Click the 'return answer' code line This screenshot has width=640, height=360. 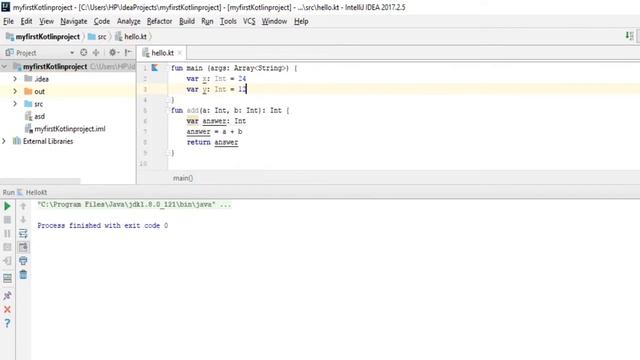pyautogui.click(x=212, y=142)
